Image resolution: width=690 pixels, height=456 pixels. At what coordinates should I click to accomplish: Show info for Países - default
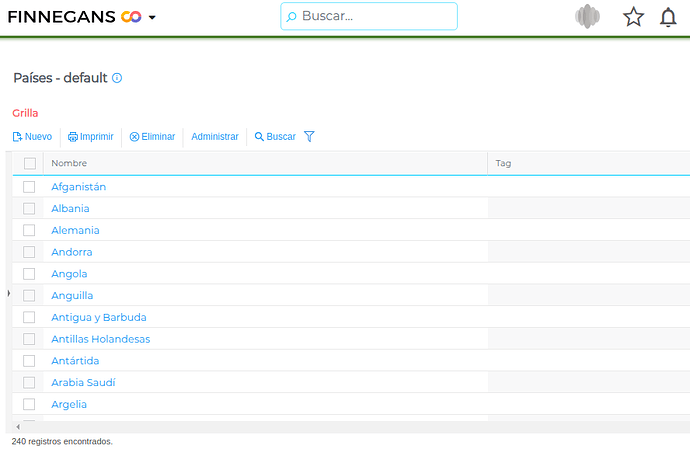coord(117,78)
